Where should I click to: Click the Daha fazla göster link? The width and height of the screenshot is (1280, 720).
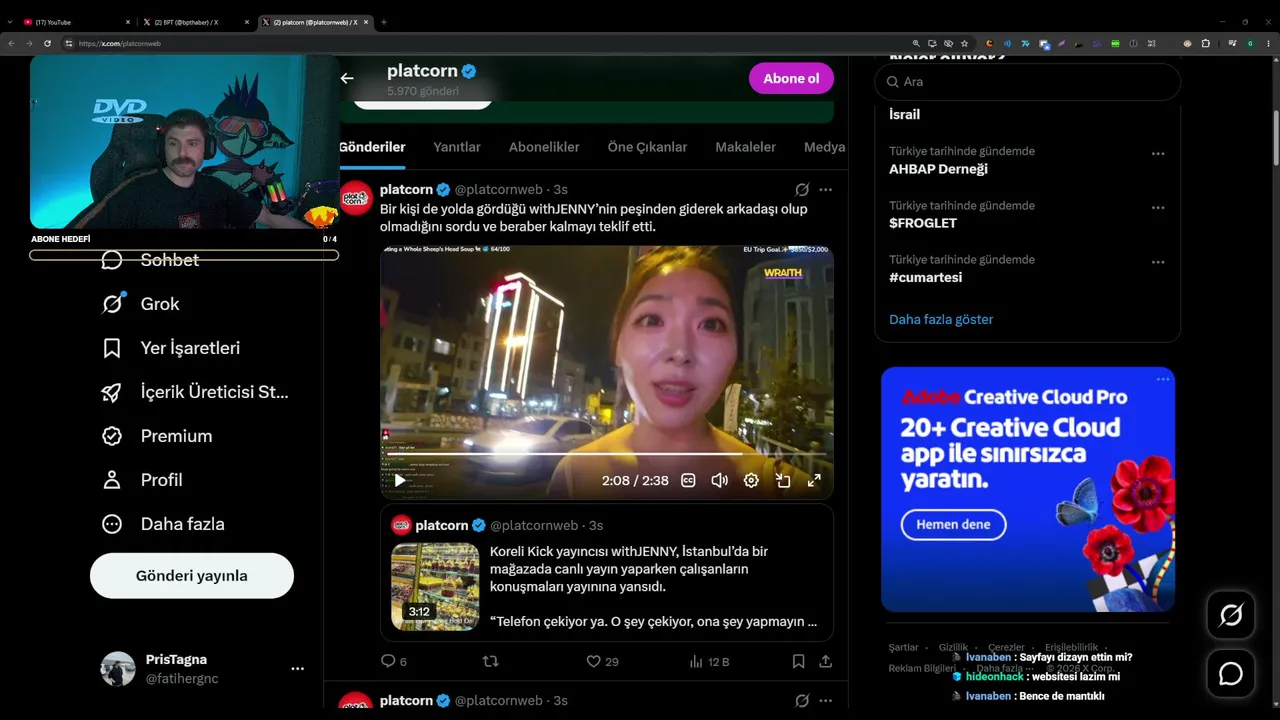941,320
